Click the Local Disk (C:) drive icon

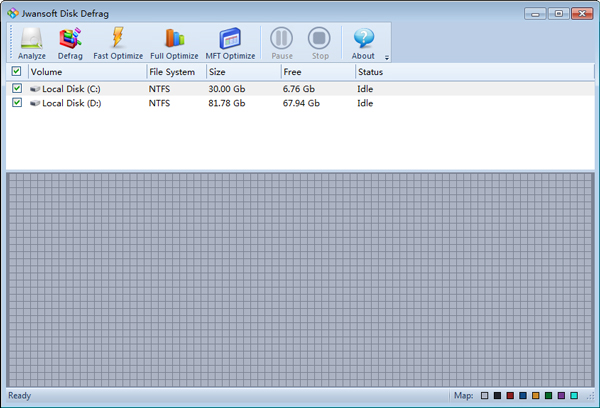tap(35, 89)
